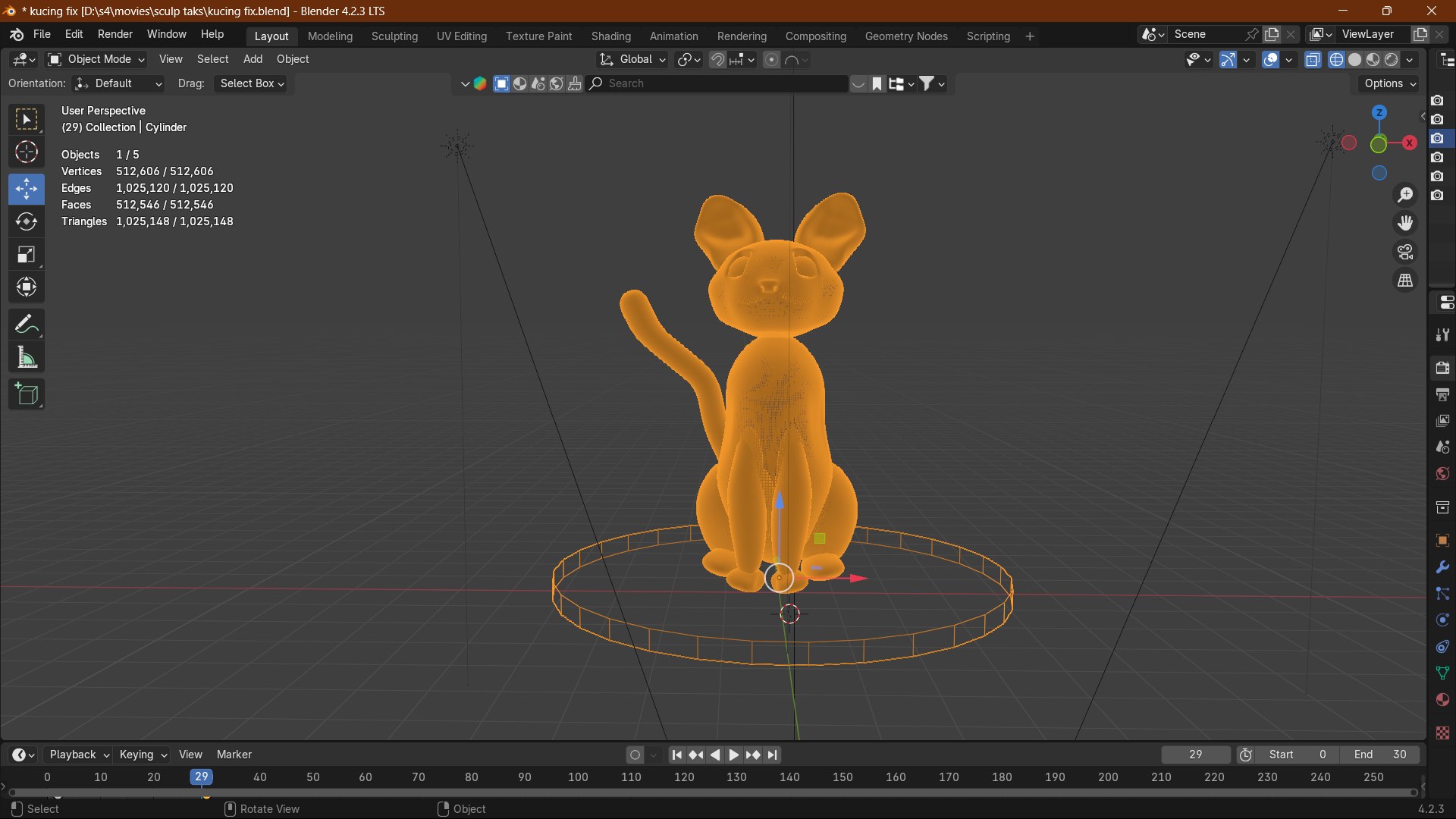
Task: Open the Keying dropdown in timeline
Action: coord(143,755)
